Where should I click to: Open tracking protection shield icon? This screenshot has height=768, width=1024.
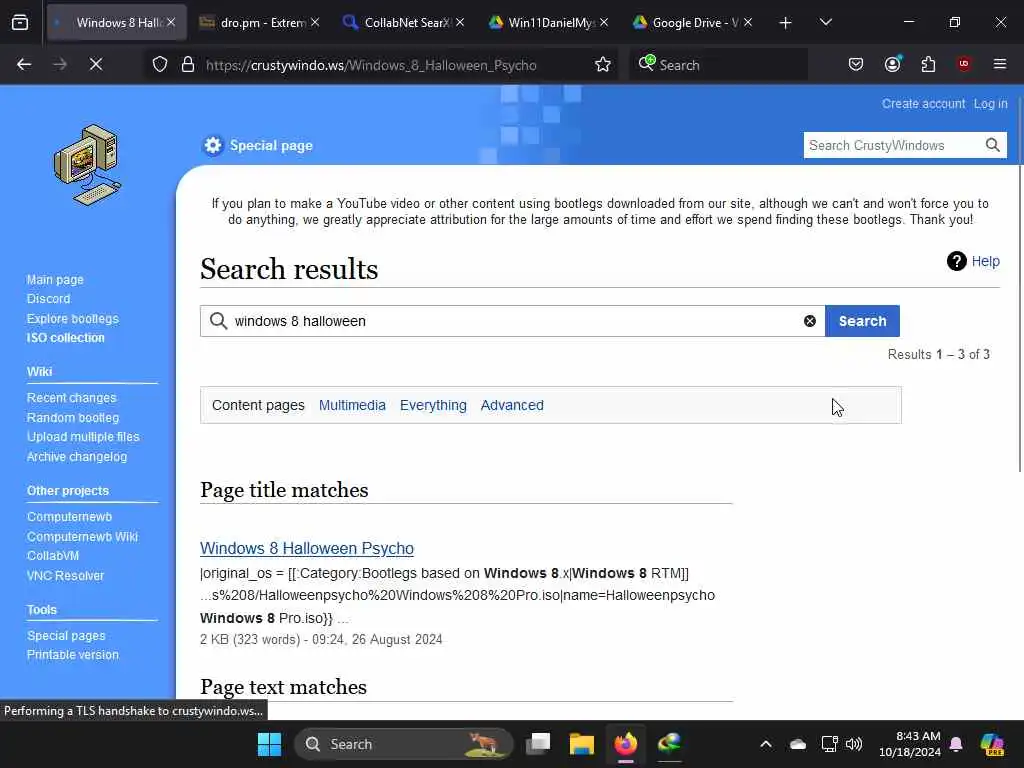pos(160,64)
